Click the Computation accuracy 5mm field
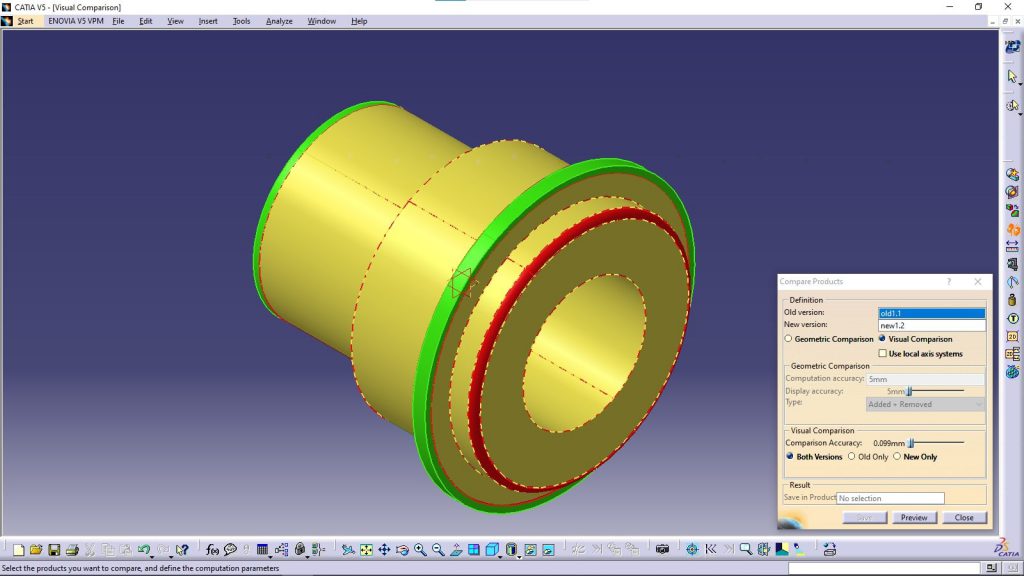This screenshot has width=1024, height=576. 925,379
